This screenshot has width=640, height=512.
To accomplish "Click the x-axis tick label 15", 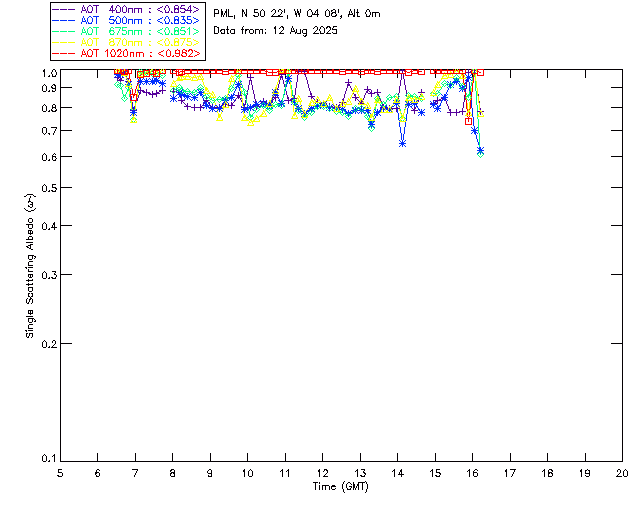I will (435, 473).
